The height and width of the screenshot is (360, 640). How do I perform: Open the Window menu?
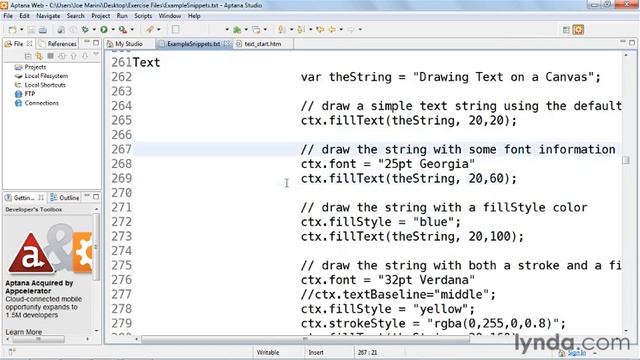click(170, 16)
